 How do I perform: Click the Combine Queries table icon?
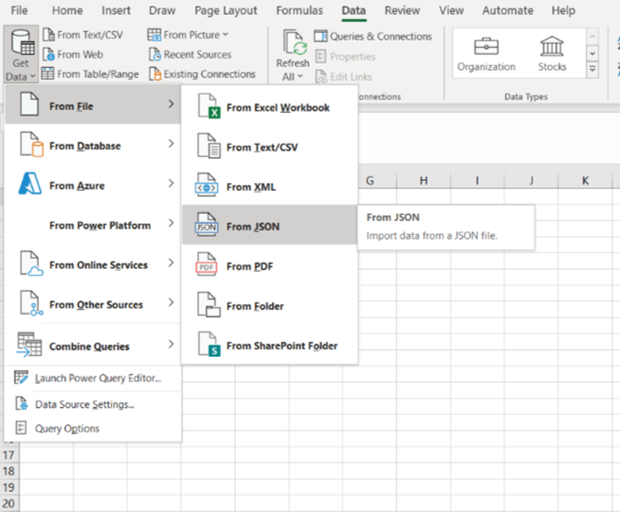pyautogui.click(x=29, y=345)
